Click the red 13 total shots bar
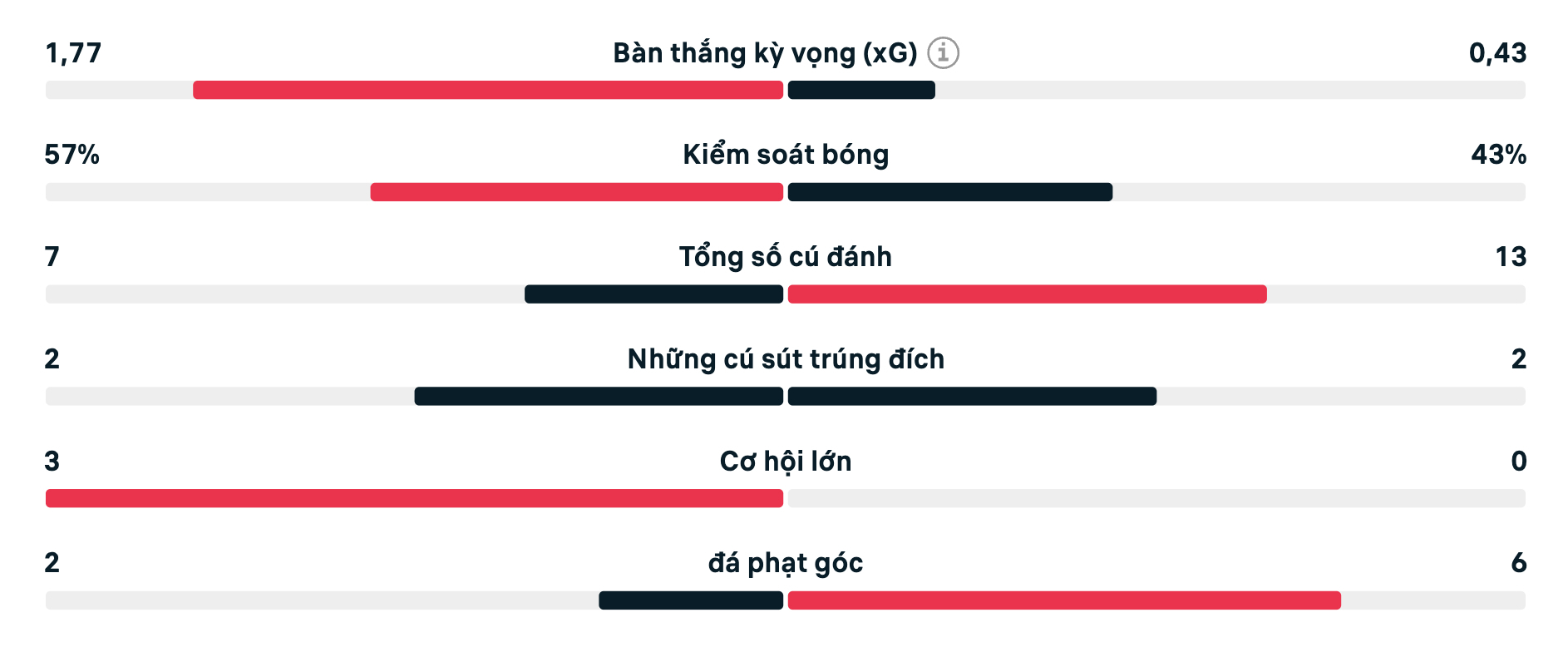The height and width of the screenshot is (647, 1568). [1028, 294]
